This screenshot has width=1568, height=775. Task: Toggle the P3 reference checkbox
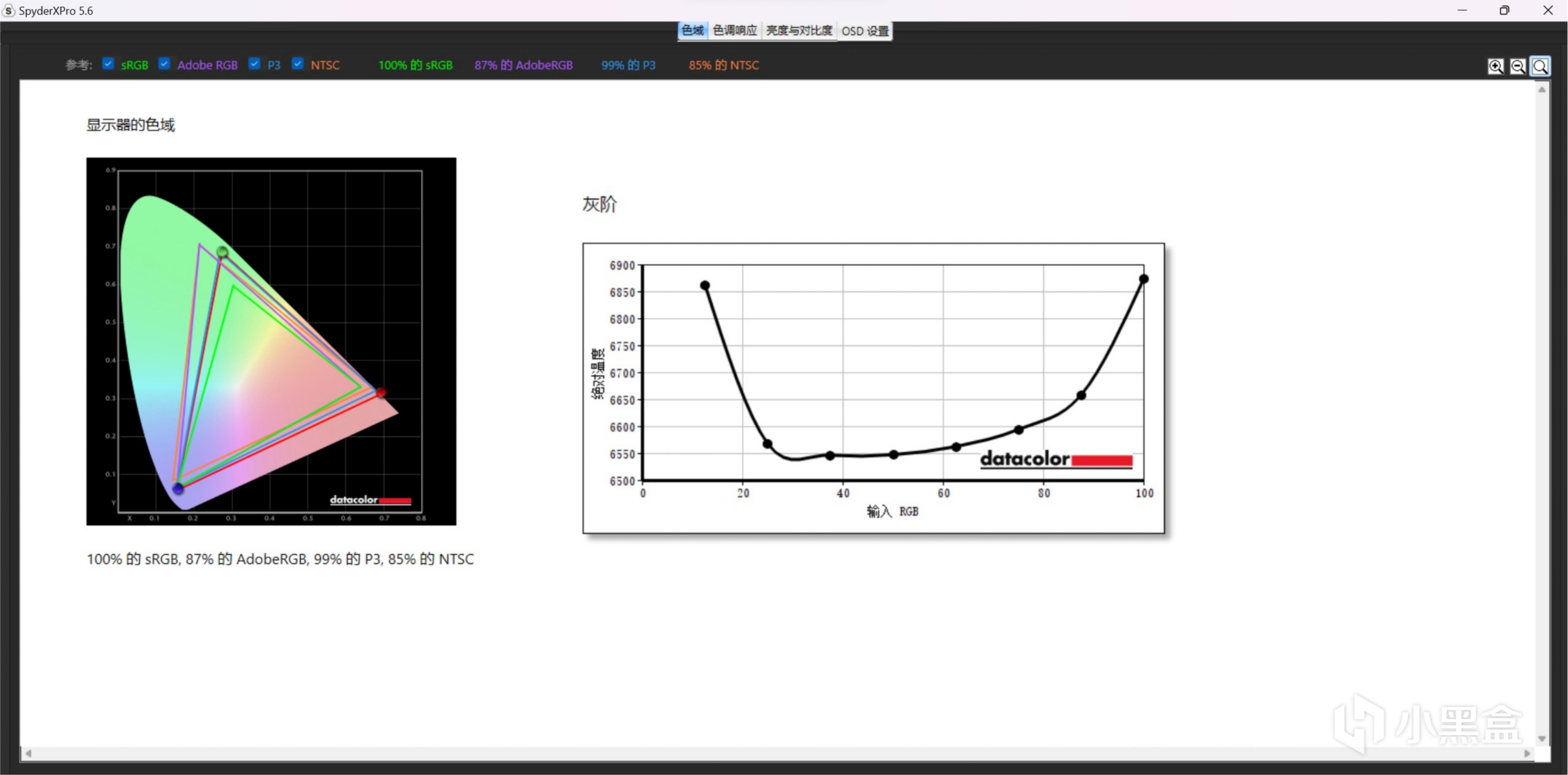[x=254, y=64]
